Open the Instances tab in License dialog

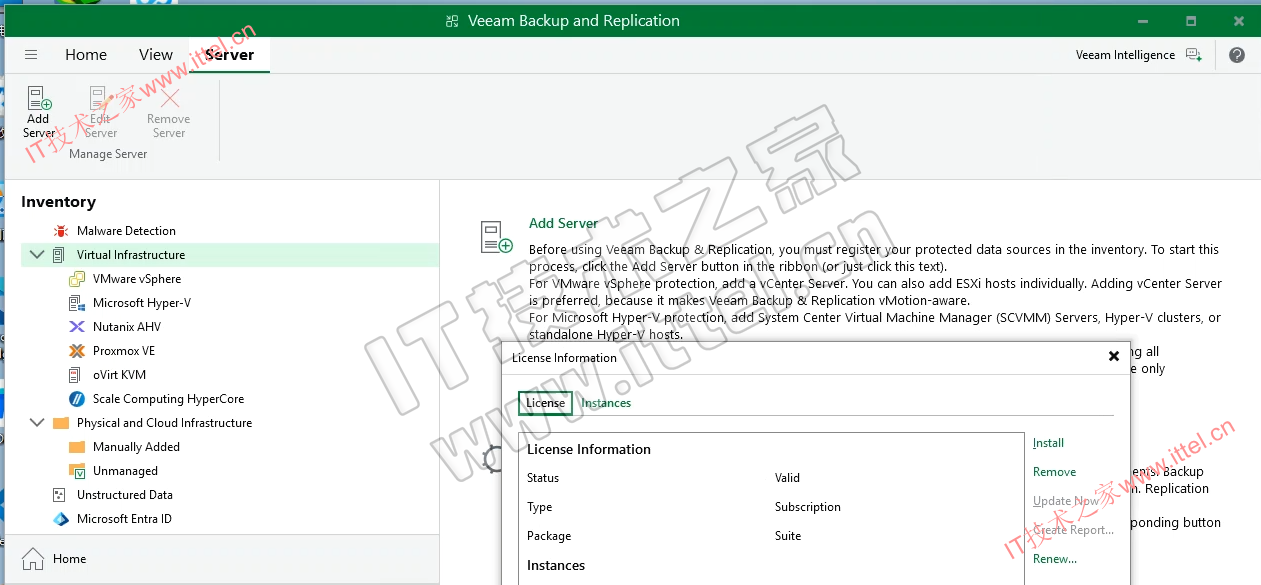coord(606,403)
